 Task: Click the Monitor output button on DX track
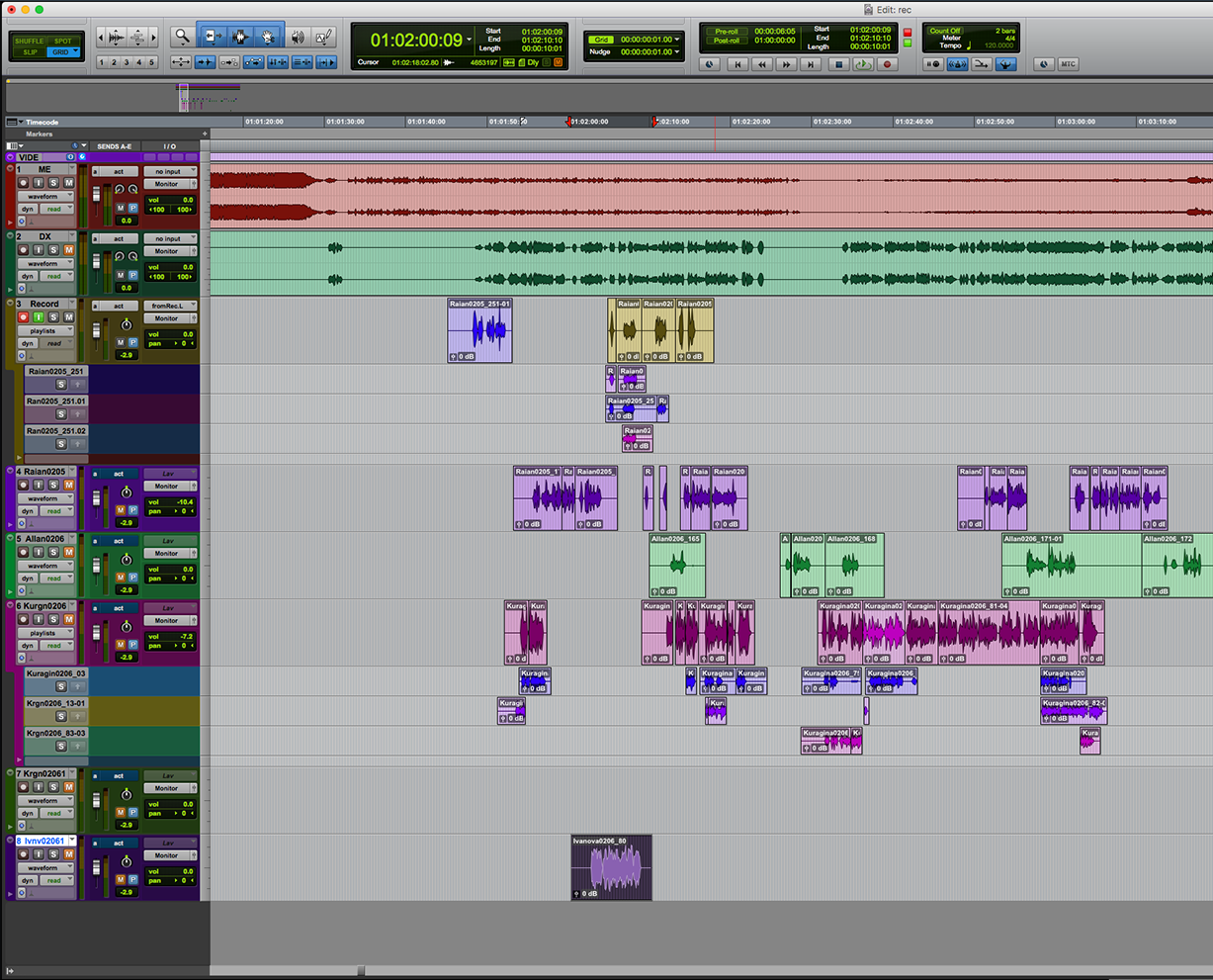169,251
